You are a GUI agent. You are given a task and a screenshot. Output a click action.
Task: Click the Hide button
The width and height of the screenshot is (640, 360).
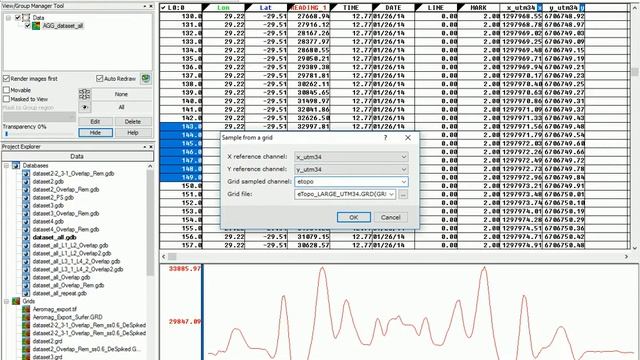click(96, 133)
